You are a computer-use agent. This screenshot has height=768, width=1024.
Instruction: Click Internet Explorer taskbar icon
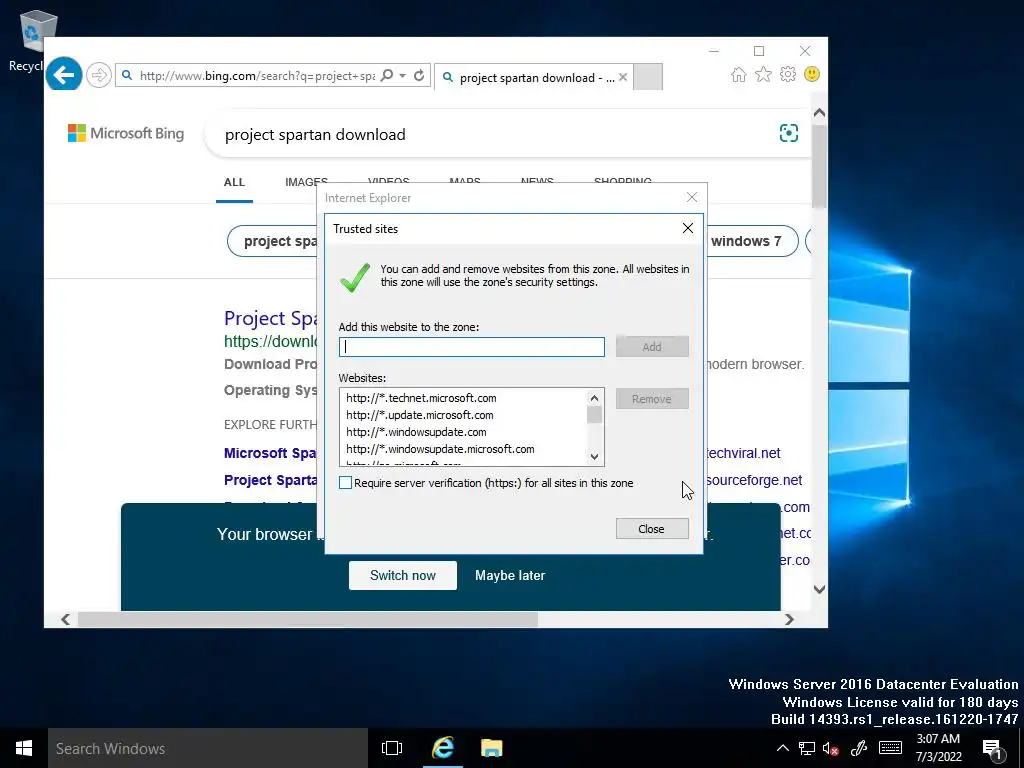point(442,748)
